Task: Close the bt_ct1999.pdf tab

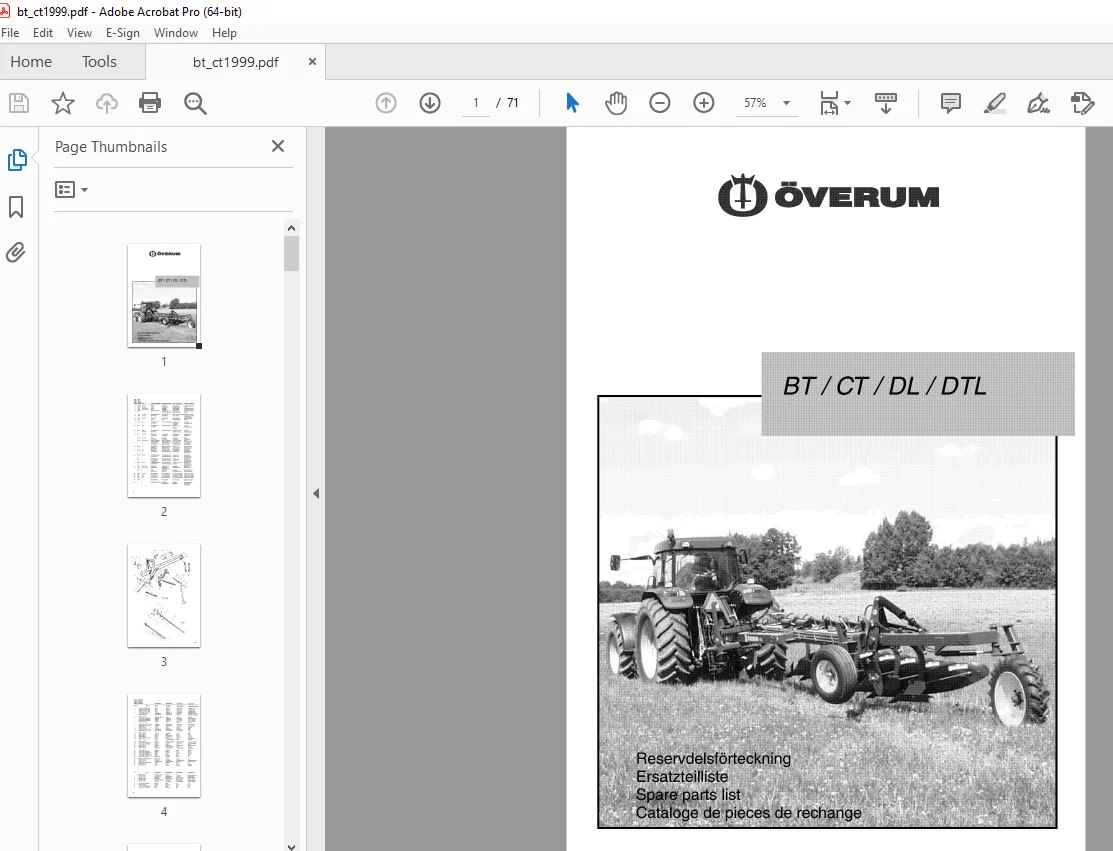Action: 312,62
